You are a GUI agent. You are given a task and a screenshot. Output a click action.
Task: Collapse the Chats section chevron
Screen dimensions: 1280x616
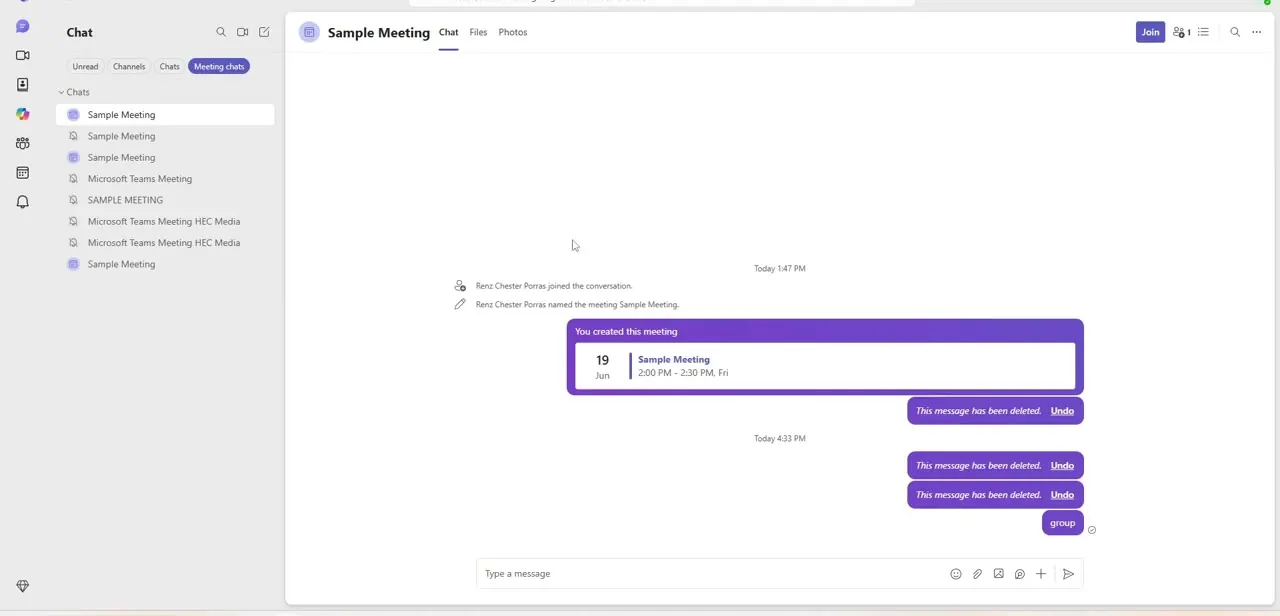coord(61,92)
